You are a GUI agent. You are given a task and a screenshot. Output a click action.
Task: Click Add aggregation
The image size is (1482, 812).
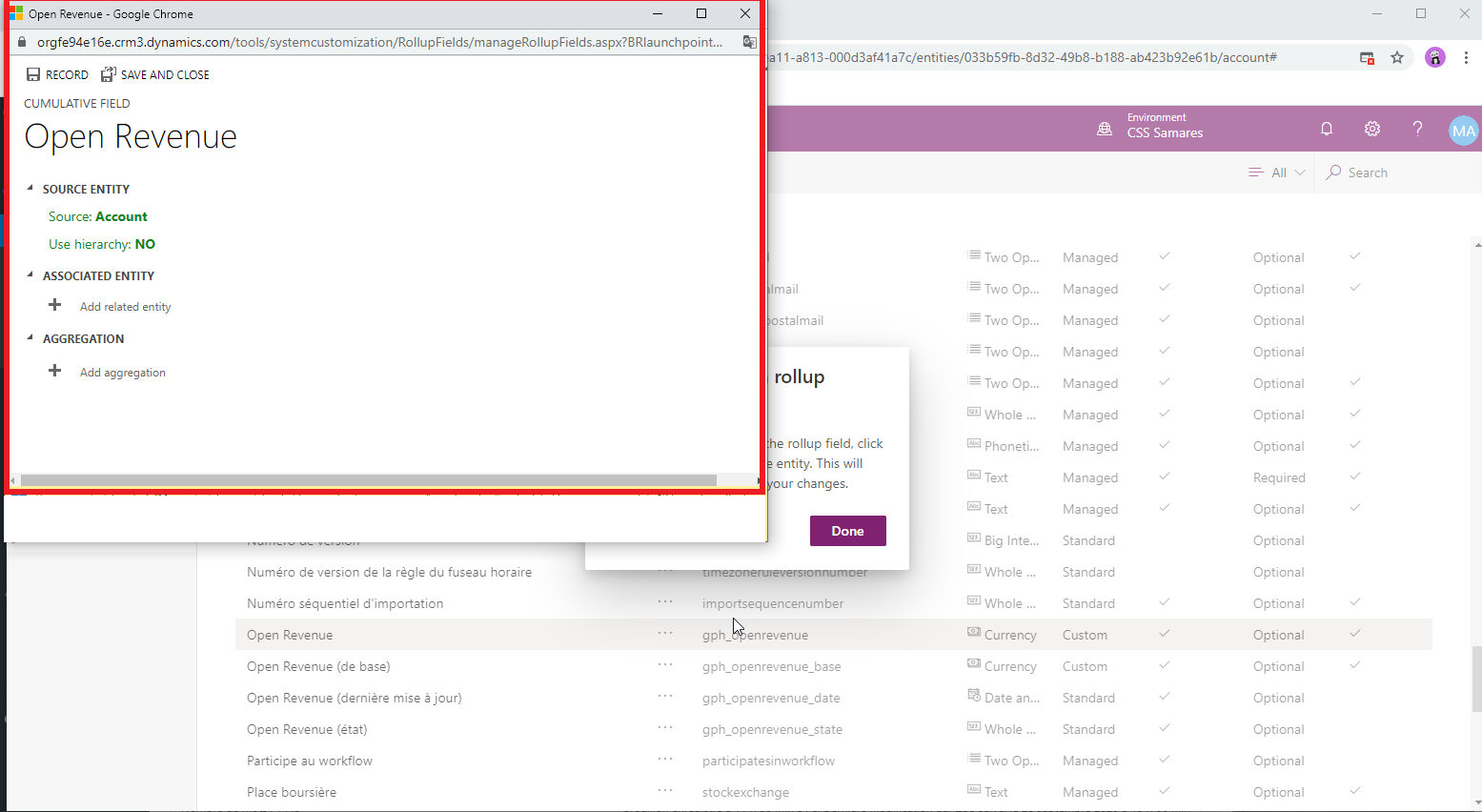tap(122, 373)
